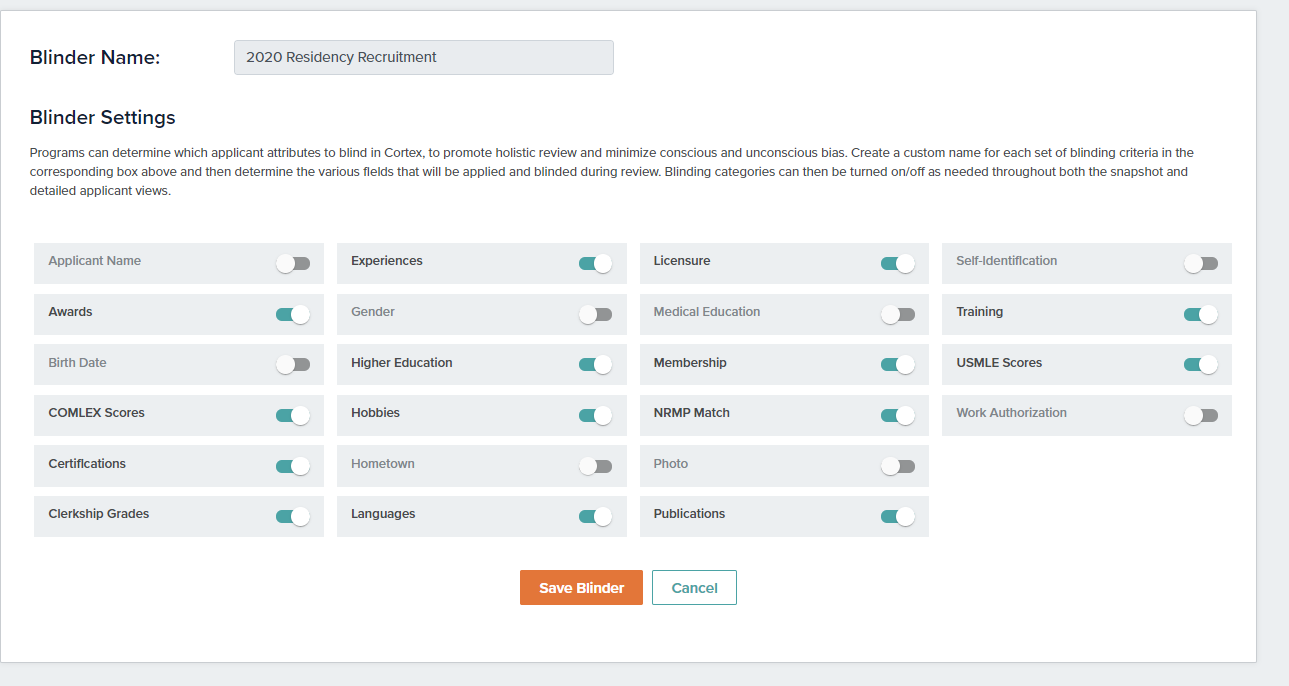Disable the Membership blinder toggle
Screen dimensions: 1289x686
[898, 365]
